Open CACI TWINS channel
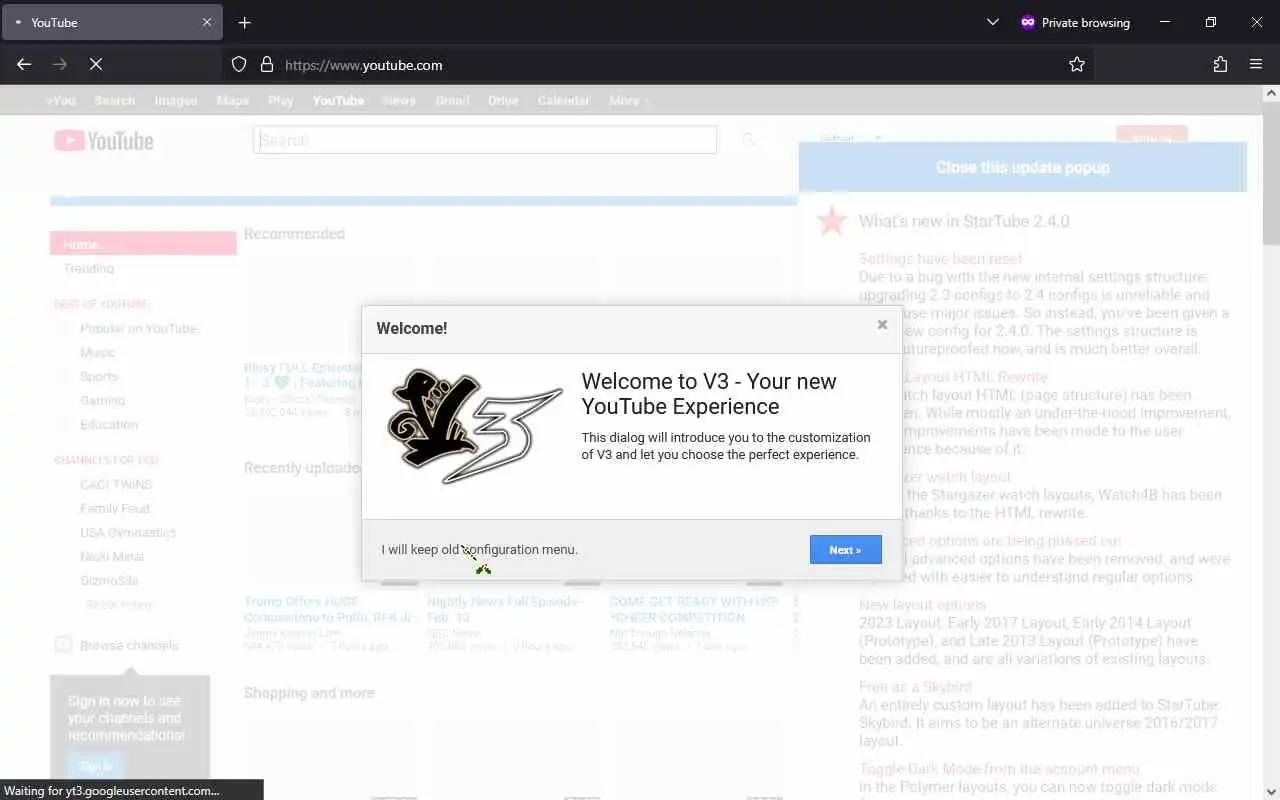1280x800 pixels. (x=116, y=484)
